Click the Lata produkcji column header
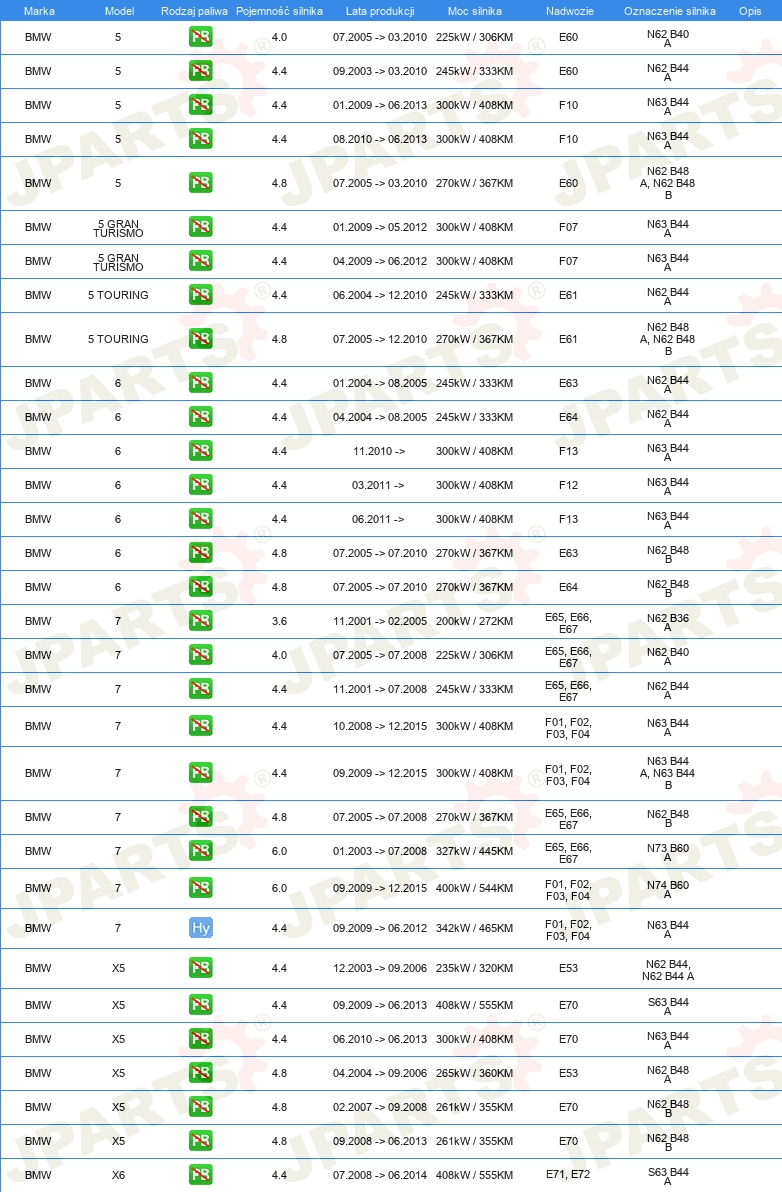The width and height of the screenshot is (782, 1192). (380, 11)
